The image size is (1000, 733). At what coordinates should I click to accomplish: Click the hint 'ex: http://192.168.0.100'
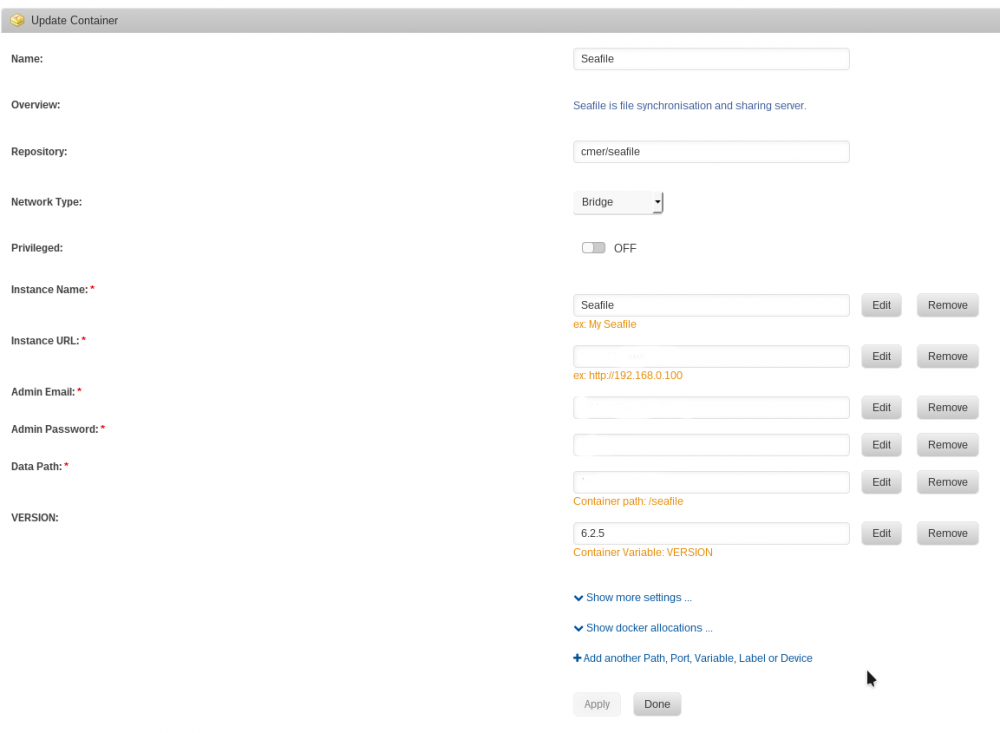pyautogui.click(x=628, y=376)
